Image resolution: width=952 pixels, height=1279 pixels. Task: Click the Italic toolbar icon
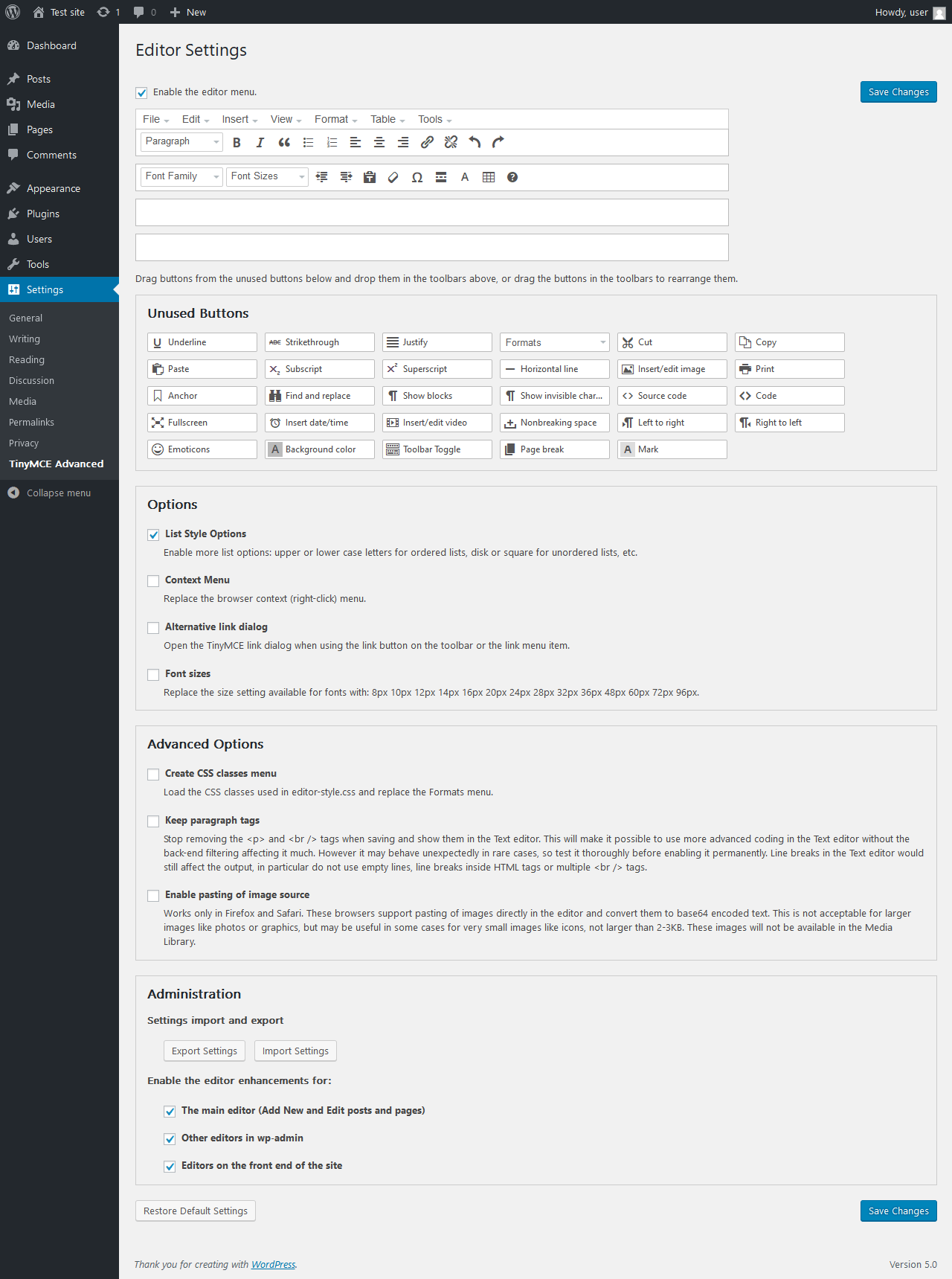point(260,142)
